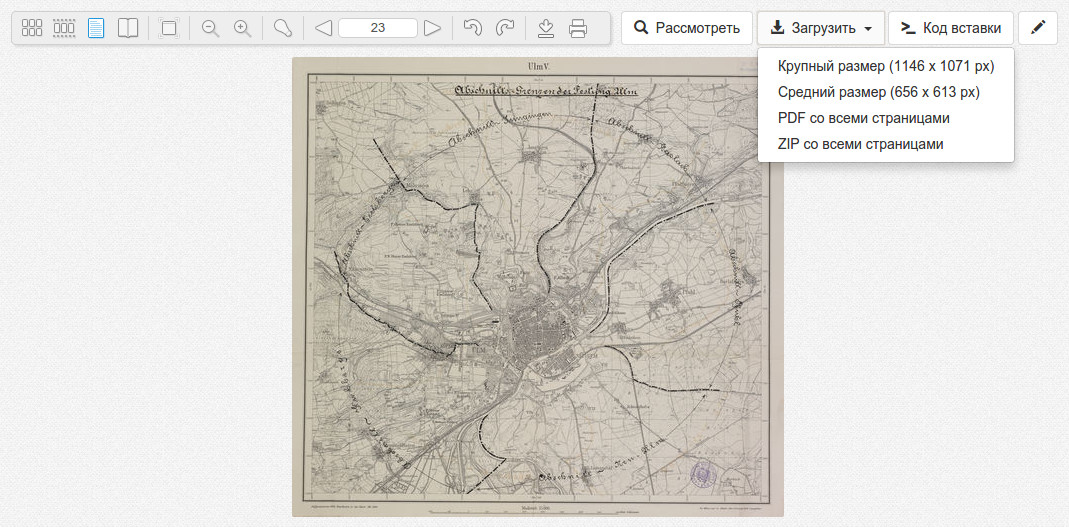Go to the next page

coord(432,28)
